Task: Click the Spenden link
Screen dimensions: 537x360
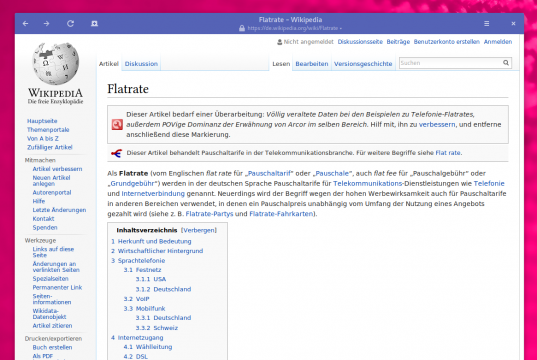Action: tap(45, 227)
